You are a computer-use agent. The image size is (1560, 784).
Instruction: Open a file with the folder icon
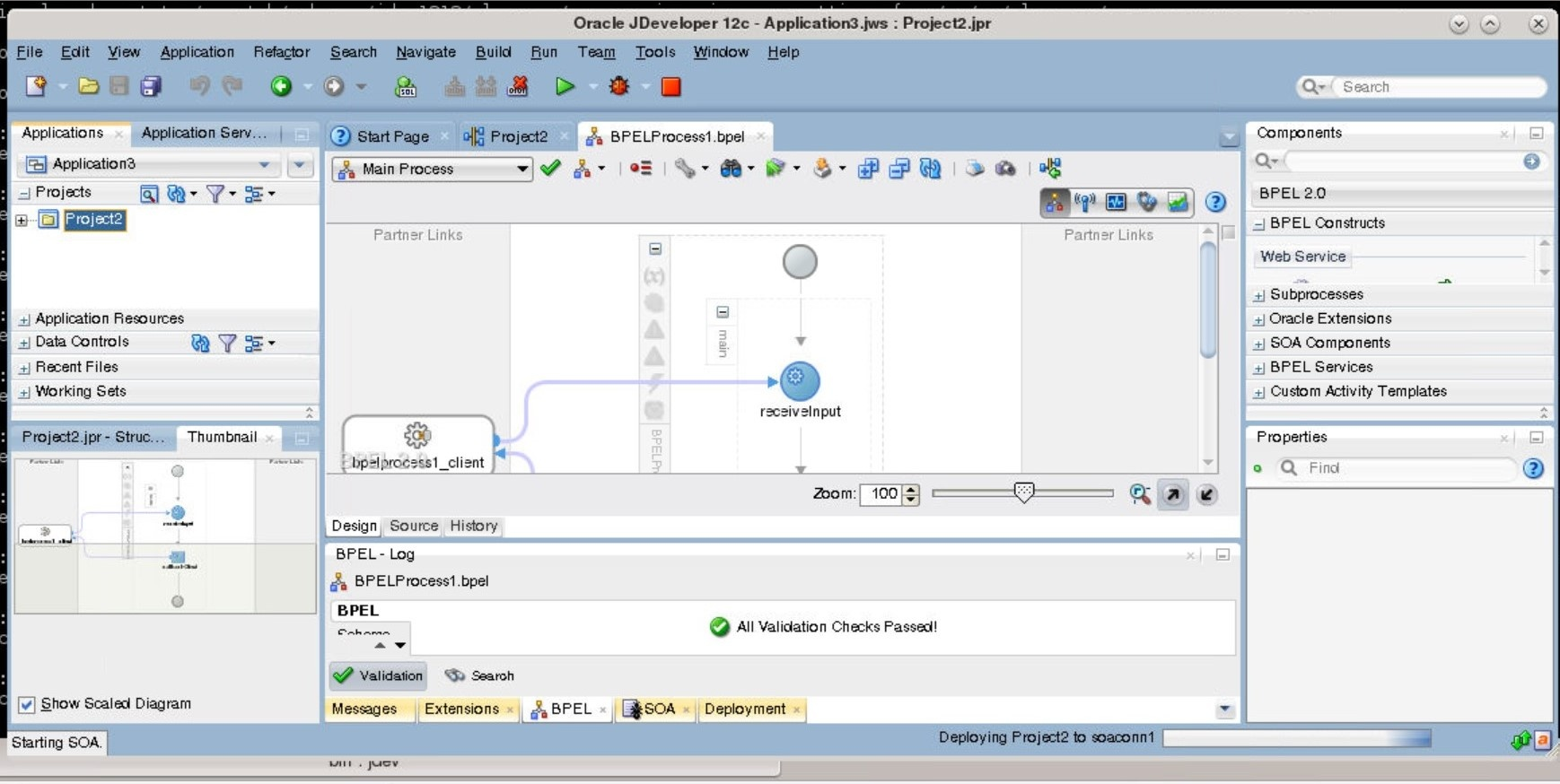click(x=88, y=86)
